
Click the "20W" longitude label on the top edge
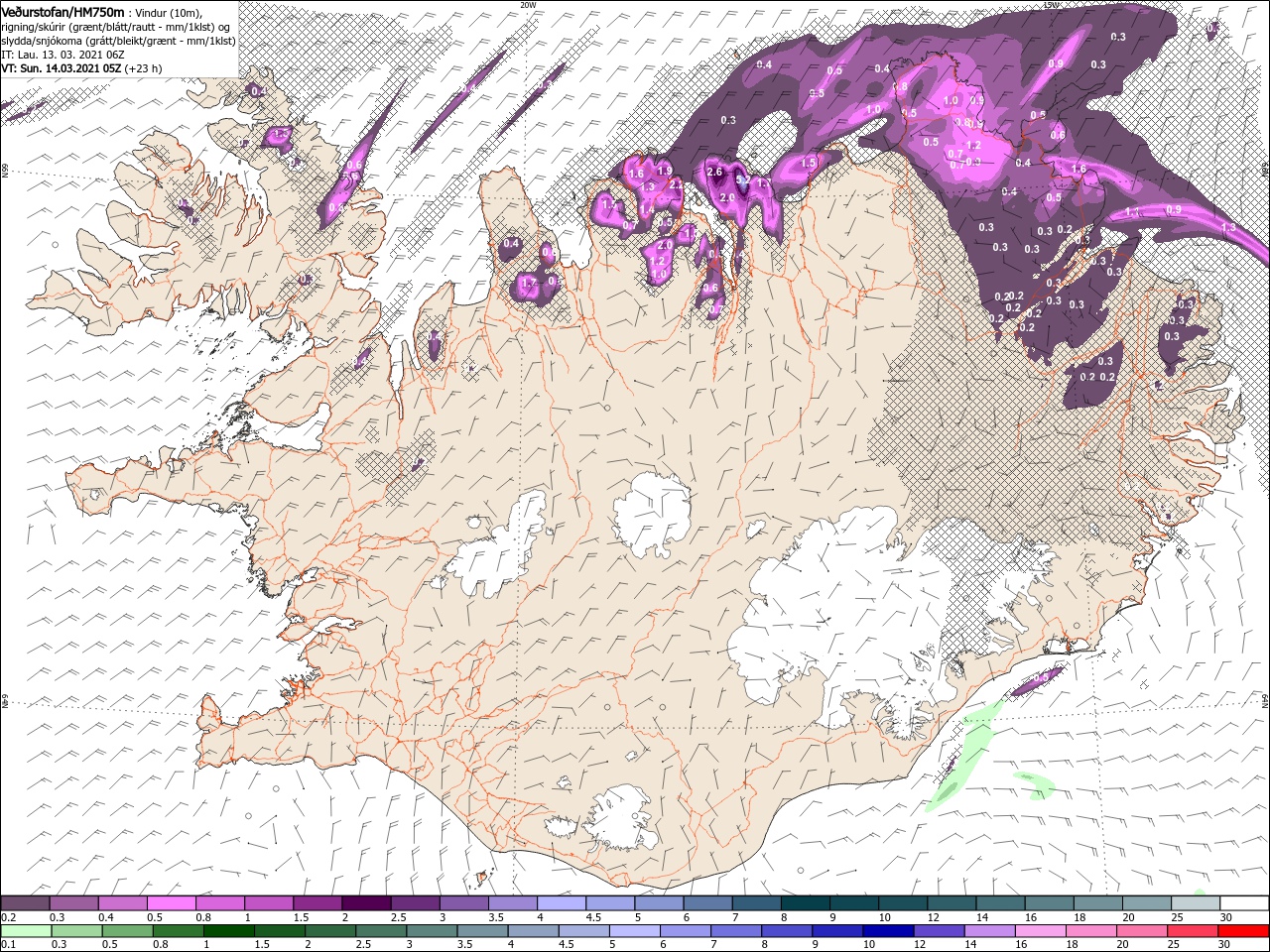pyautogui.click(x=528, y=5)
